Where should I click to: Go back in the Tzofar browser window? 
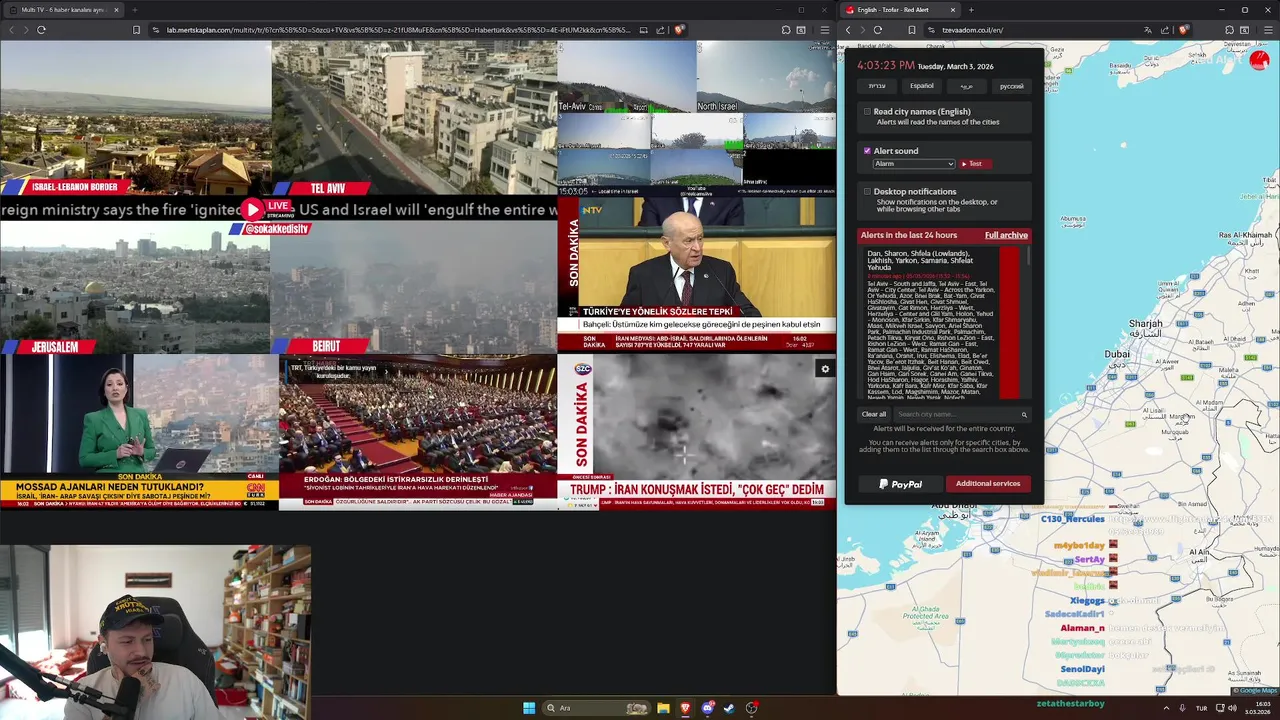[848, 30]
